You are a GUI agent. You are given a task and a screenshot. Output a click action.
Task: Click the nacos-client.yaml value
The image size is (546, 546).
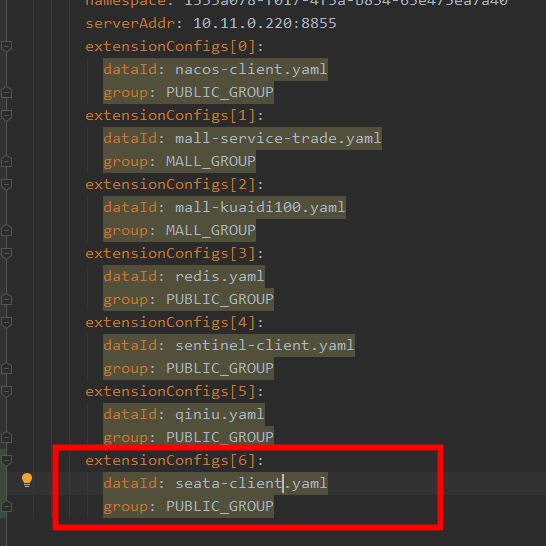tap(251, 69)
